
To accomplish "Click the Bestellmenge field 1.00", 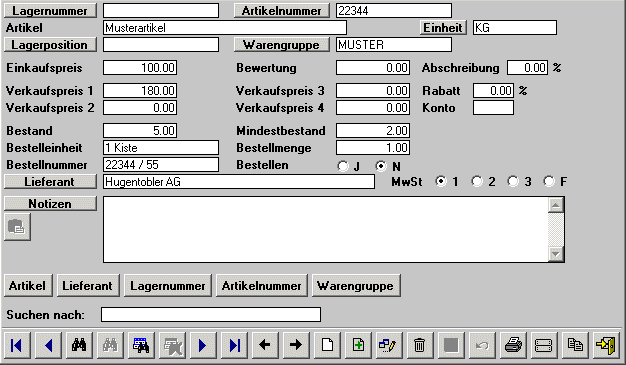I will click(x=373, y=147).
